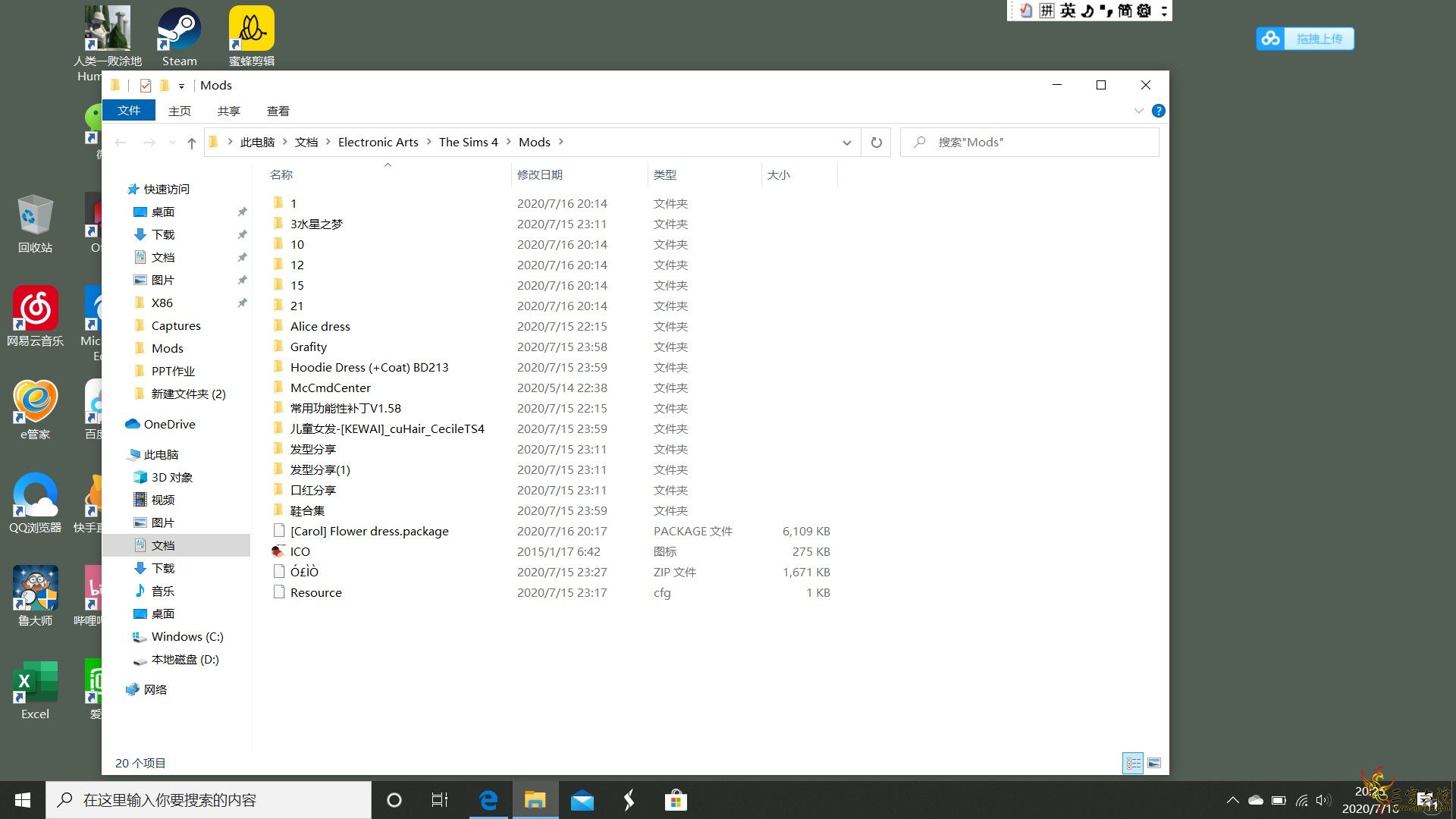Select the 3水星之梦 folder

pyautogui.click(x=316, y=224)
